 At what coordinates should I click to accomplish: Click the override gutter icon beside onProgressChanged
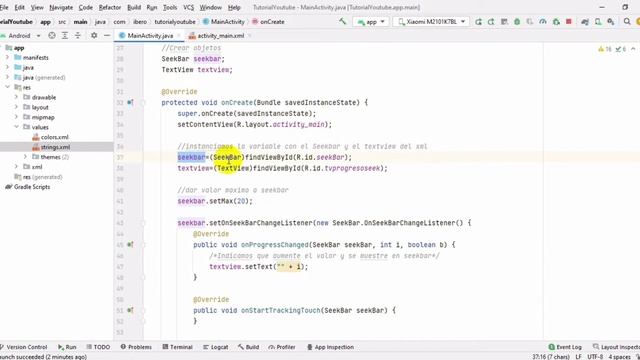pyautogui.click(x=130, y=244)
